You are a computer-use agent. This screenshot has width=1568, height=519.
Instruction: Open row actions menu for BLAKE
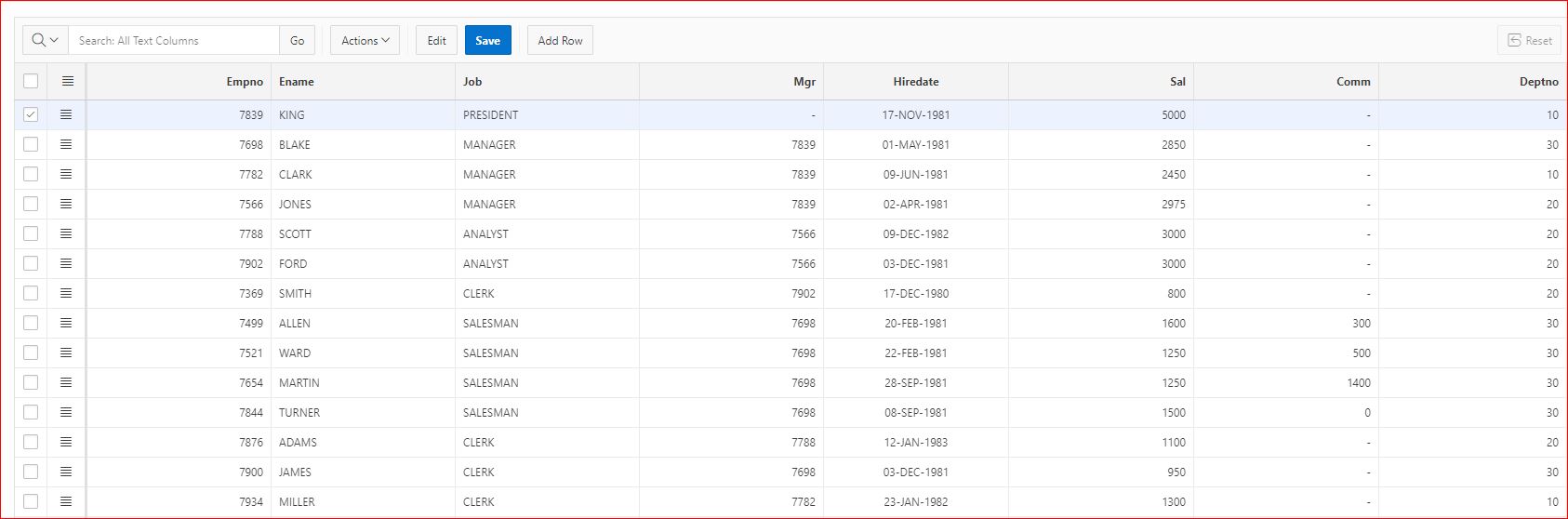coord(66,144)
